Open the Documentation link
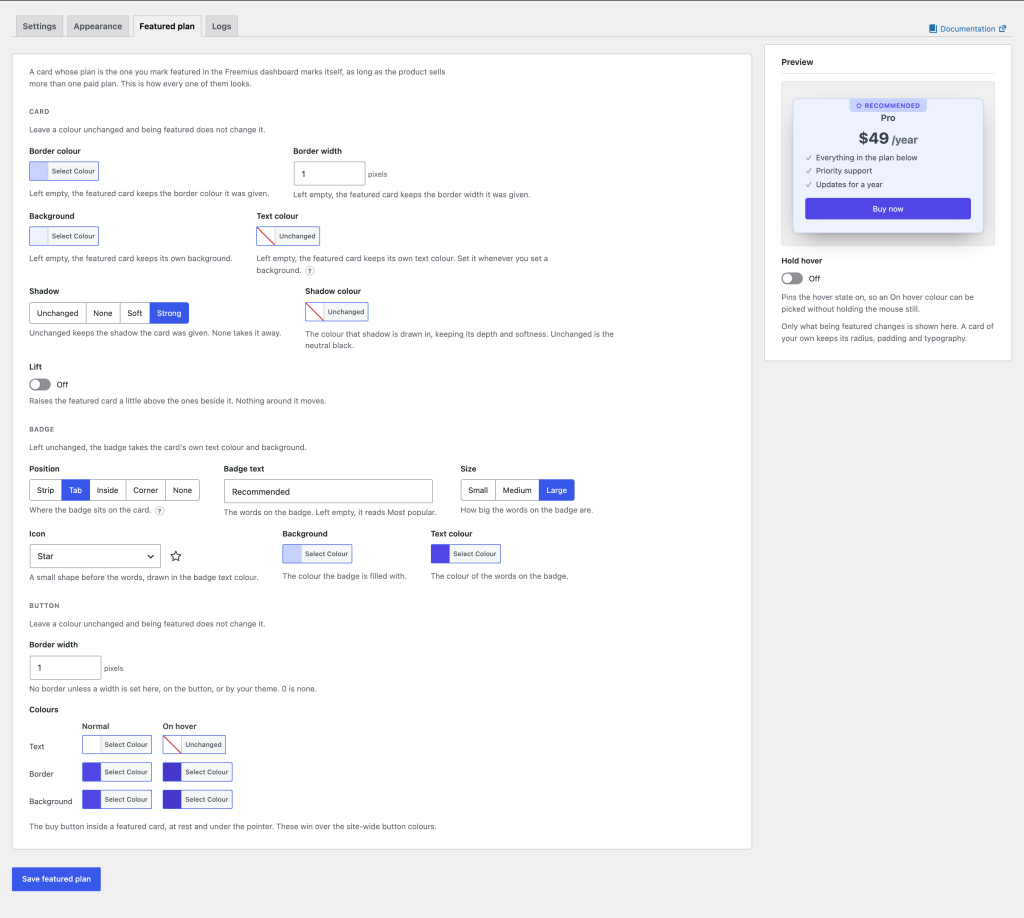 click(967, 29)
